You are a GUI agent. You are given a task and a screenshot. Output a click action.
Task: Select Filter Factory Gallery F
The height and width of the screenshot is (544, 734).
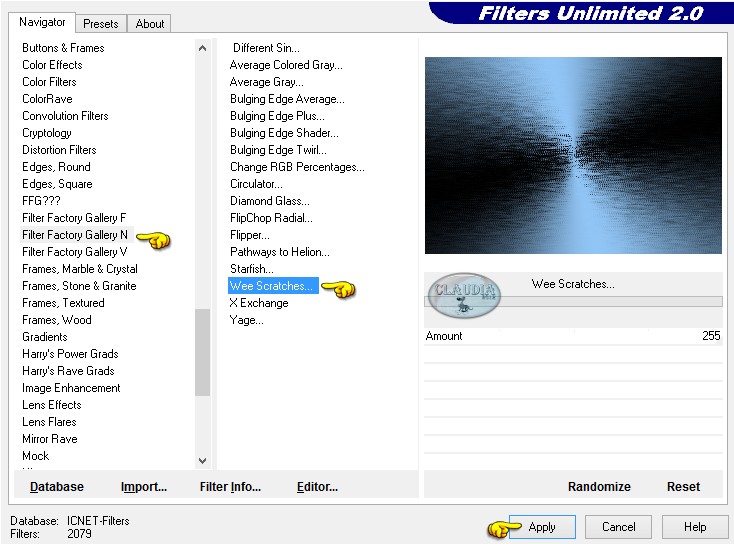(x=74, y=218)
